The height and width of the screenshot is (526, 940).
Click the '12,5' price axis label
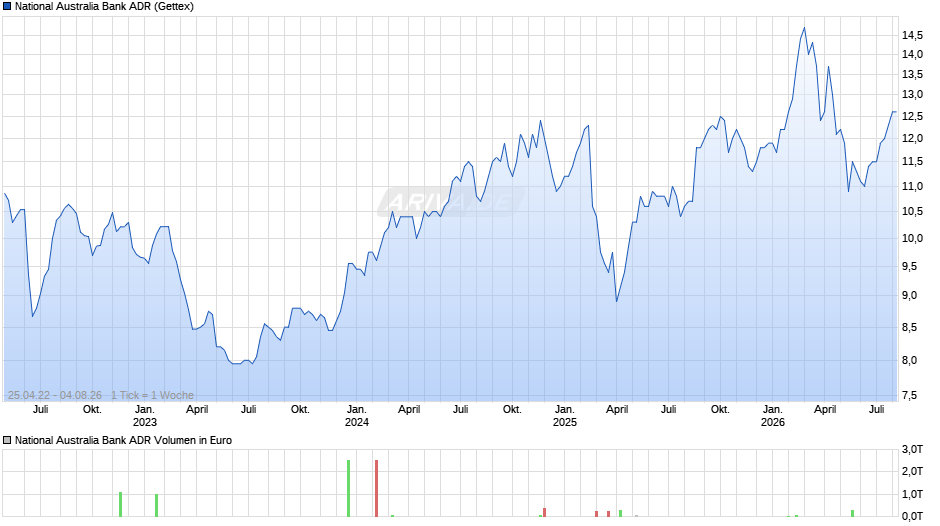(912, 116)
